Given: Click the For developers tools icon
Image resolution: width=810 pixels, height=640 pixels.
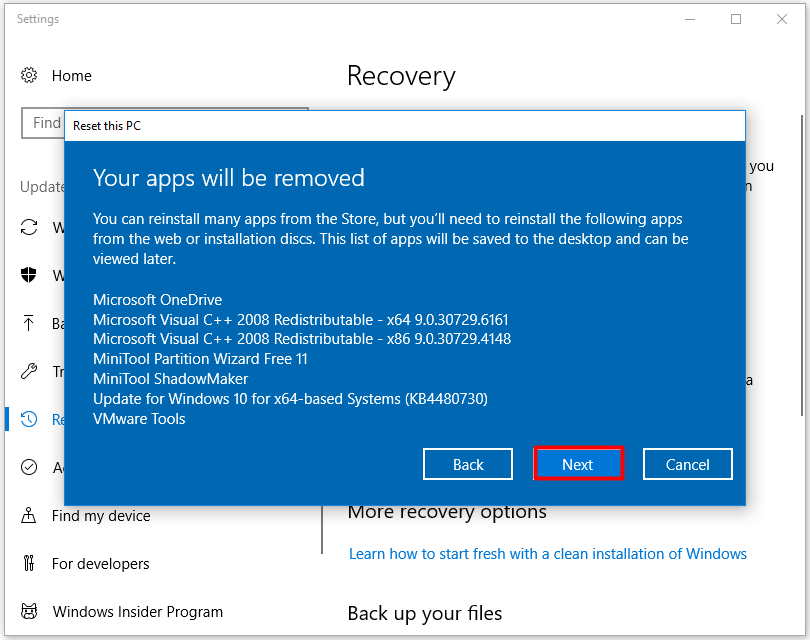Looking at the screenshot, I should pyautogui.click(x=29, y=563).
